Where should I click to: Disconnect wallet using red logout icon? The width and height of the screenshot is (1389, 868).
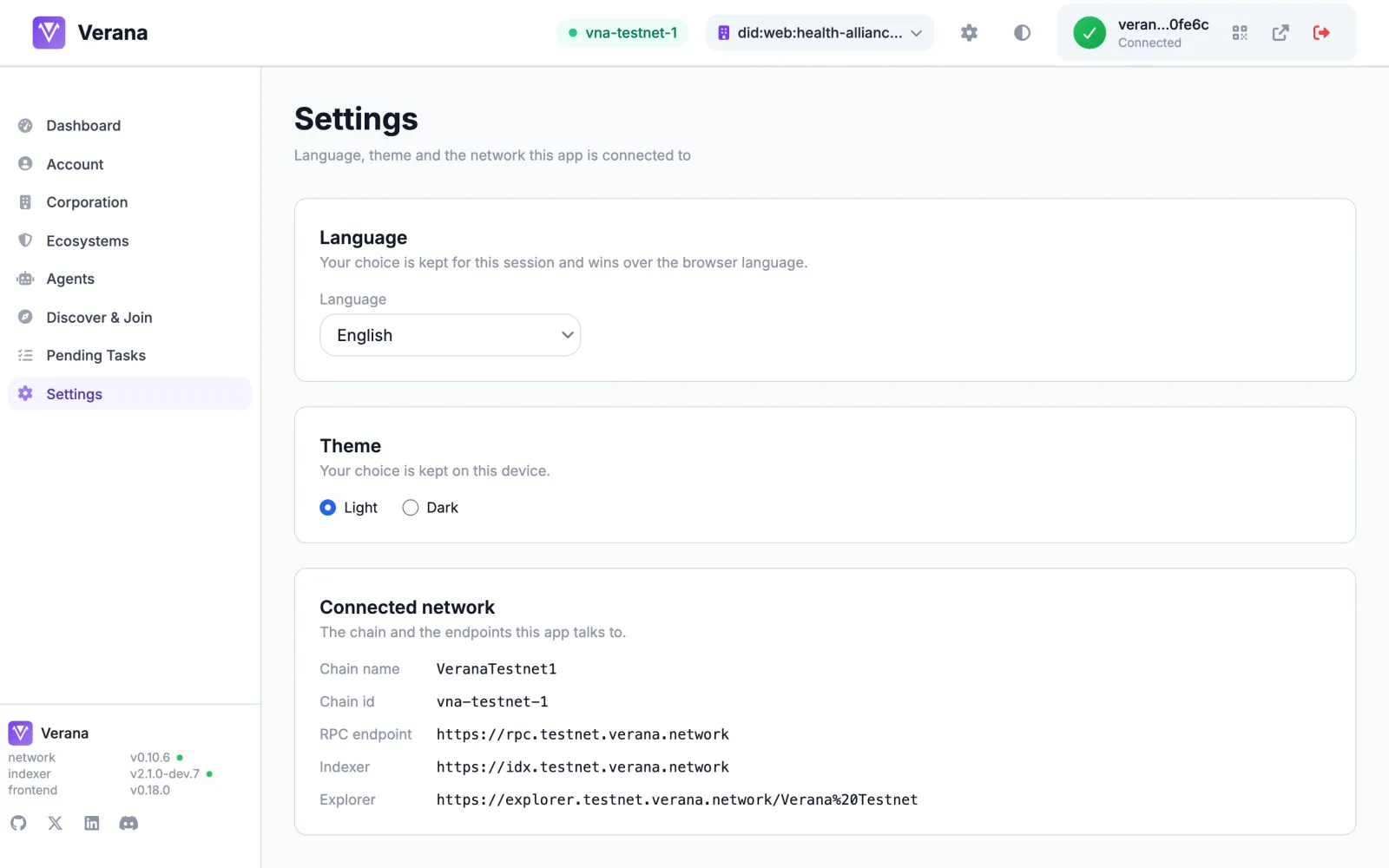tap(1321, 33)
